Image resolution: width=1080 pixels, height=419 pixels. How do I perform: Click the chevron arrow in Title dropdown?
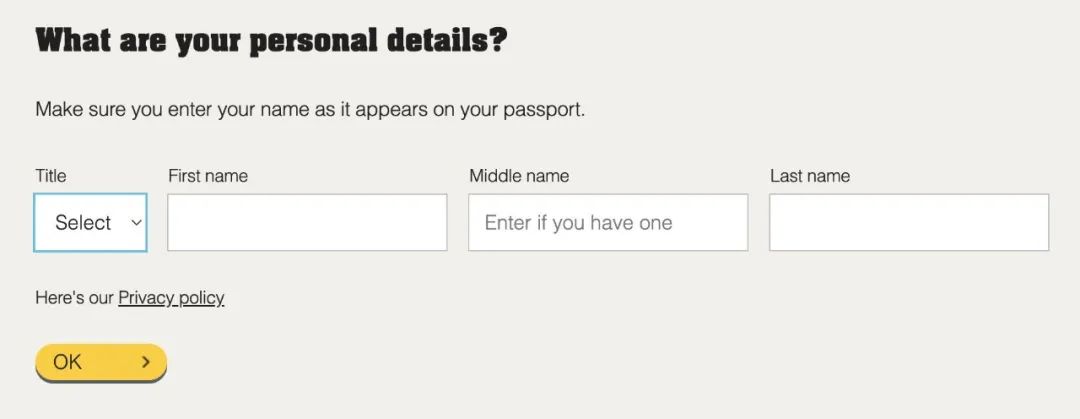pos(136,223)
